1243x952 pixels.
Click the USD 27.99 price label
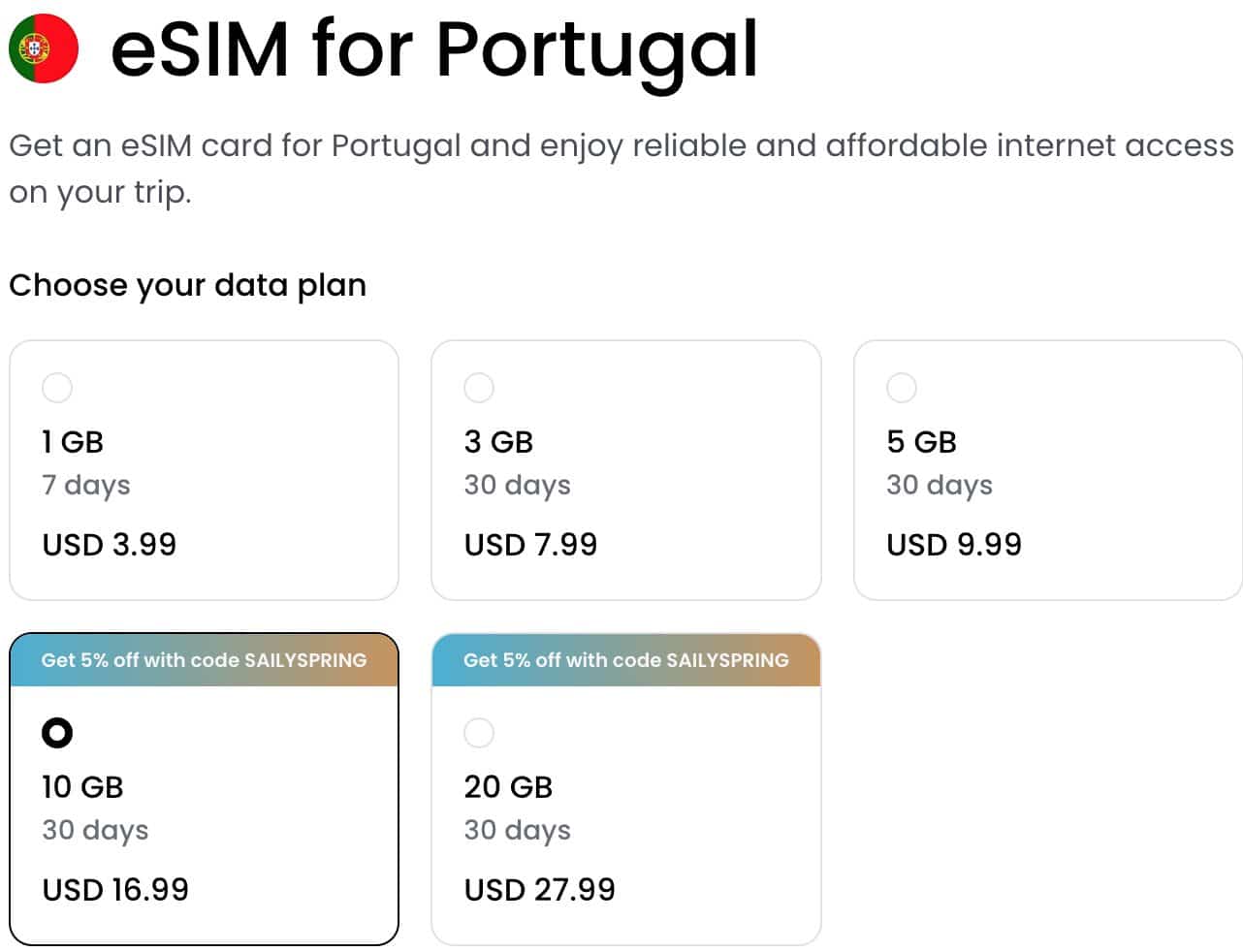[539, 890]
